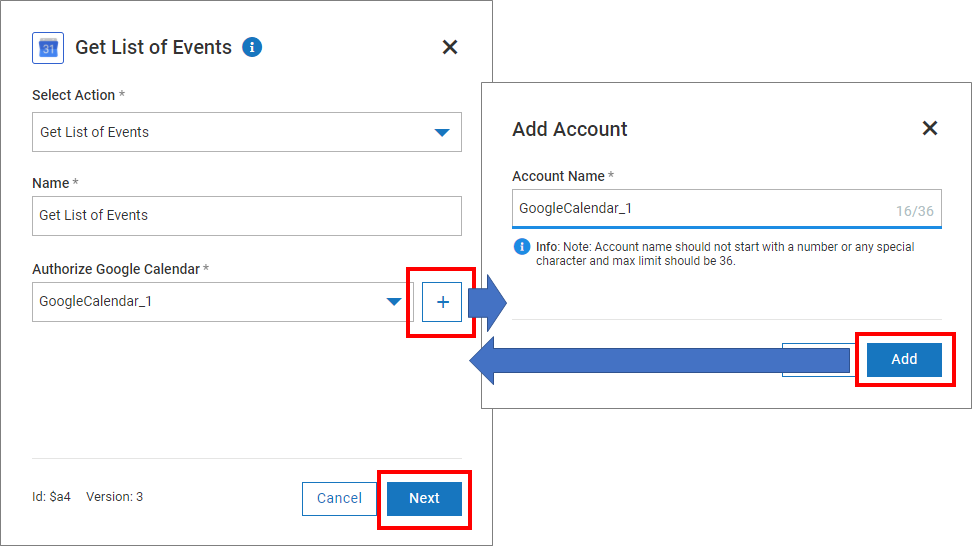Click the Add Account heading
972x546 pixels.
click(x=570, y=129)
